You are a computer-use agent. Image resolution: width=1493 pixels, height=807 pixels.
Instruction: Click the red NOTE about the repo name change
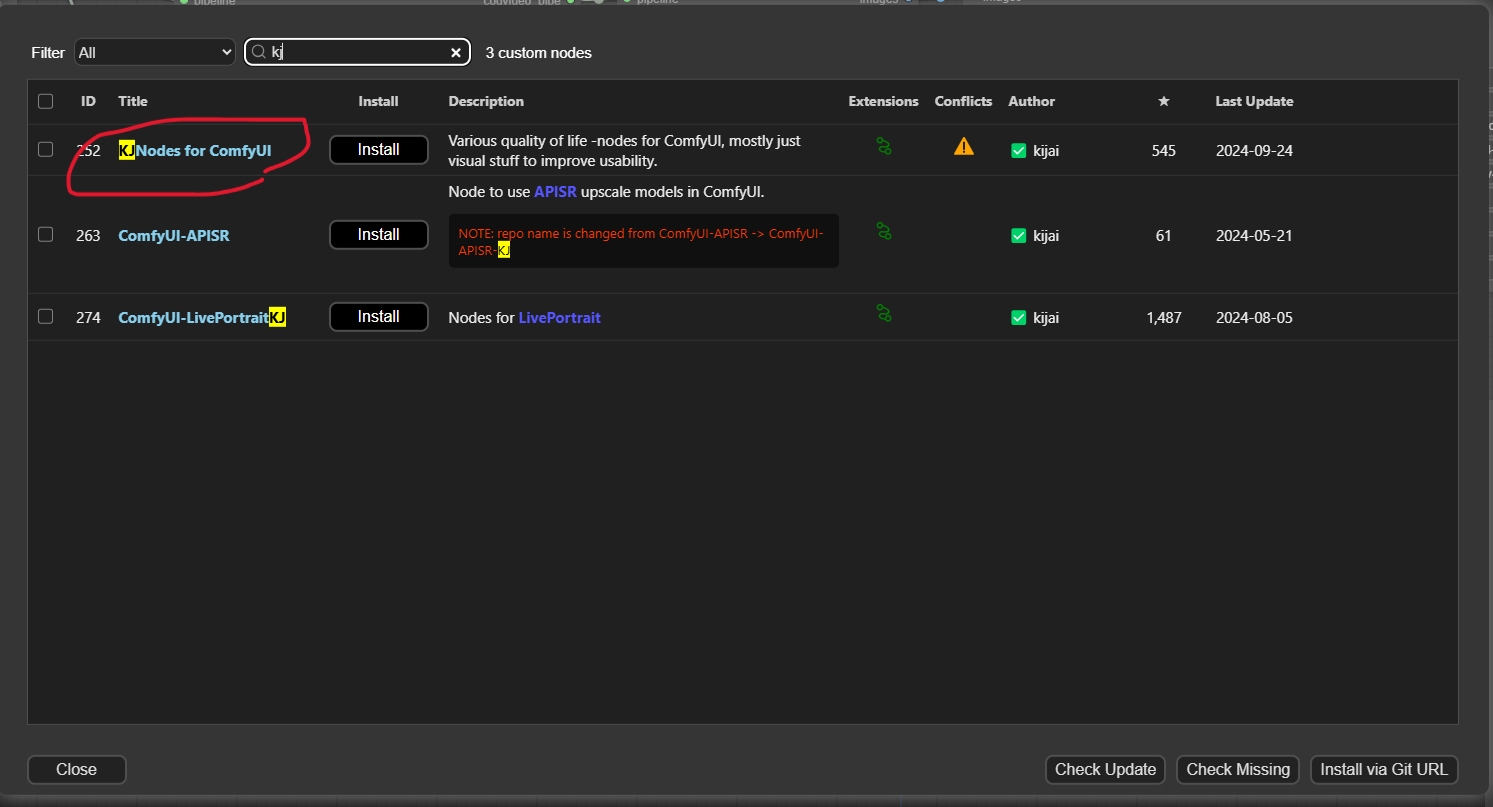coord(643,241)
